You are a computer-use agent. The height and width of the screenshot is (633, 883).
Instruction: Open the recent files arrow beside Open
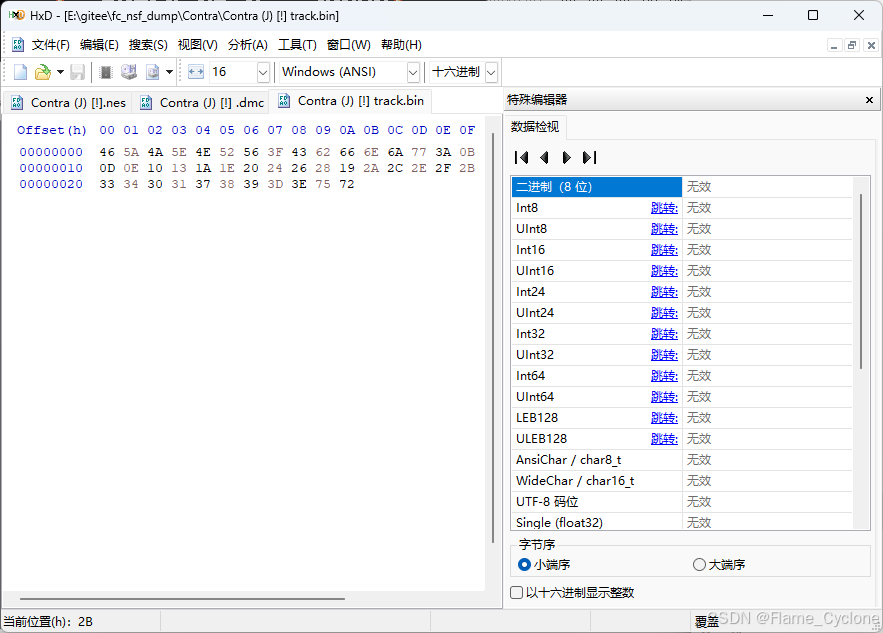click(x=60, y=72)
